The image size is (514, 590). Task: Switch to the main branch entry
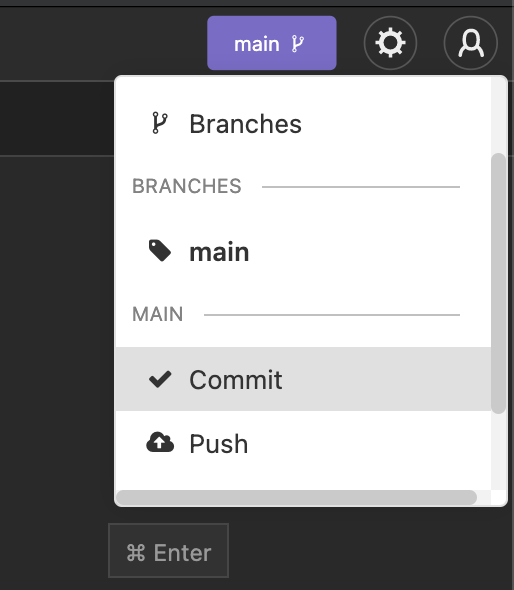click(x=303, y=251)
